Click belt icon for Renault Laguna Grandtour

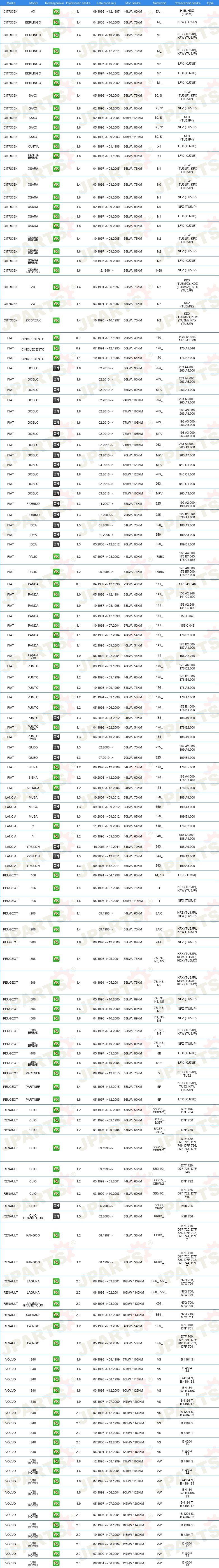point(56,1304)
